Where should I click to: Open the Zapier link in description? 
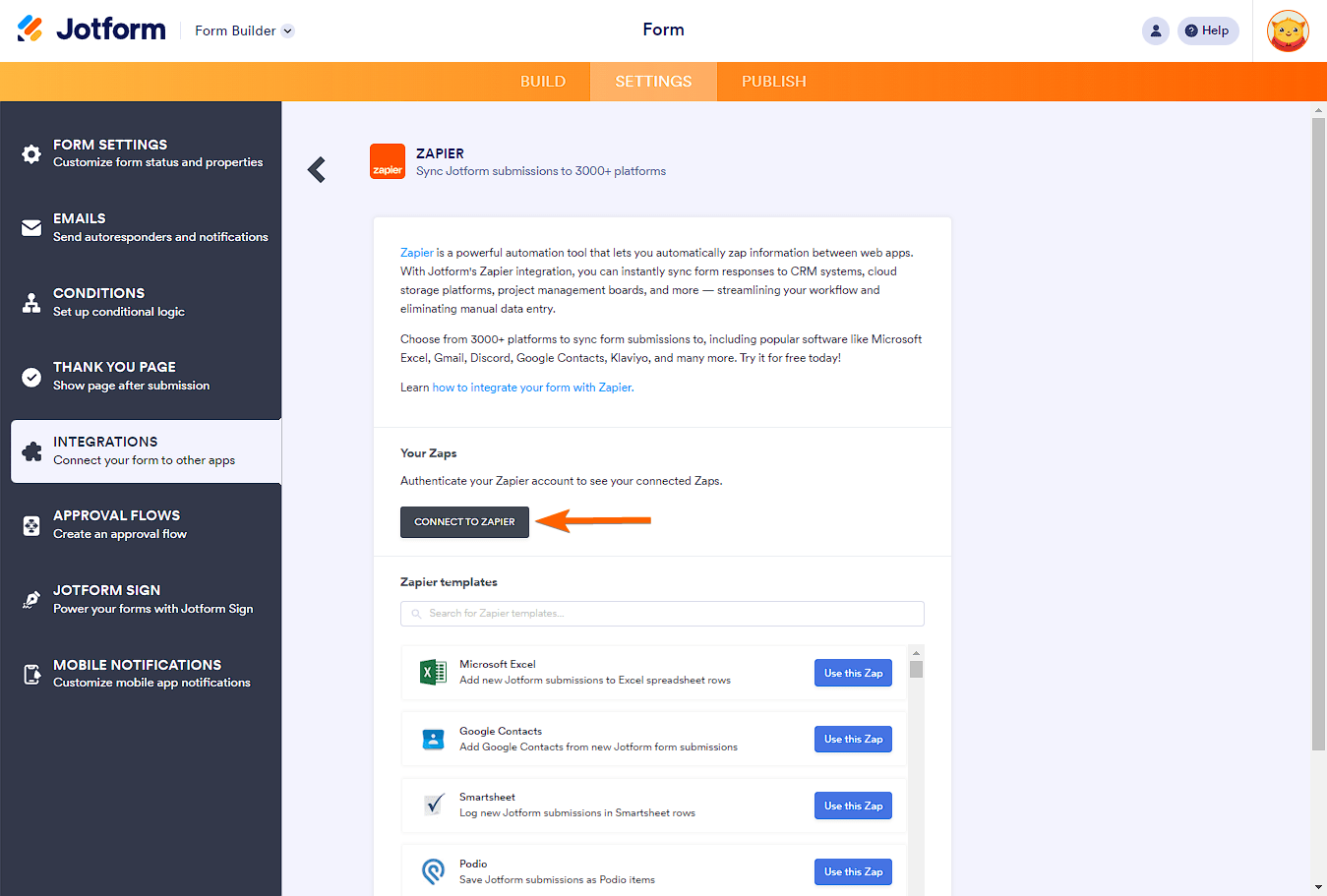(x=417, y=253)
